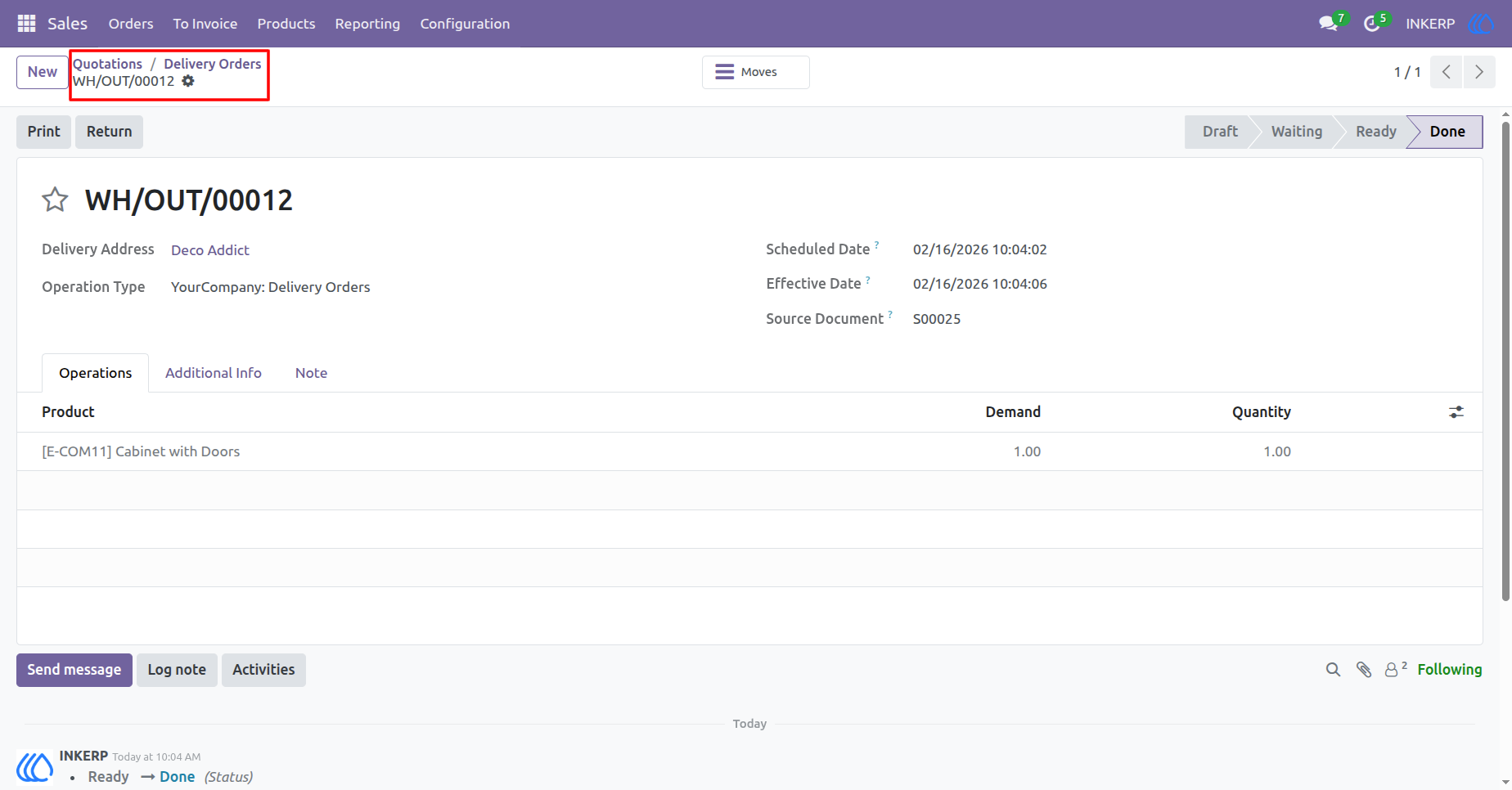Click the Return button
The image size is (1512, 790).
coord(110,132)
